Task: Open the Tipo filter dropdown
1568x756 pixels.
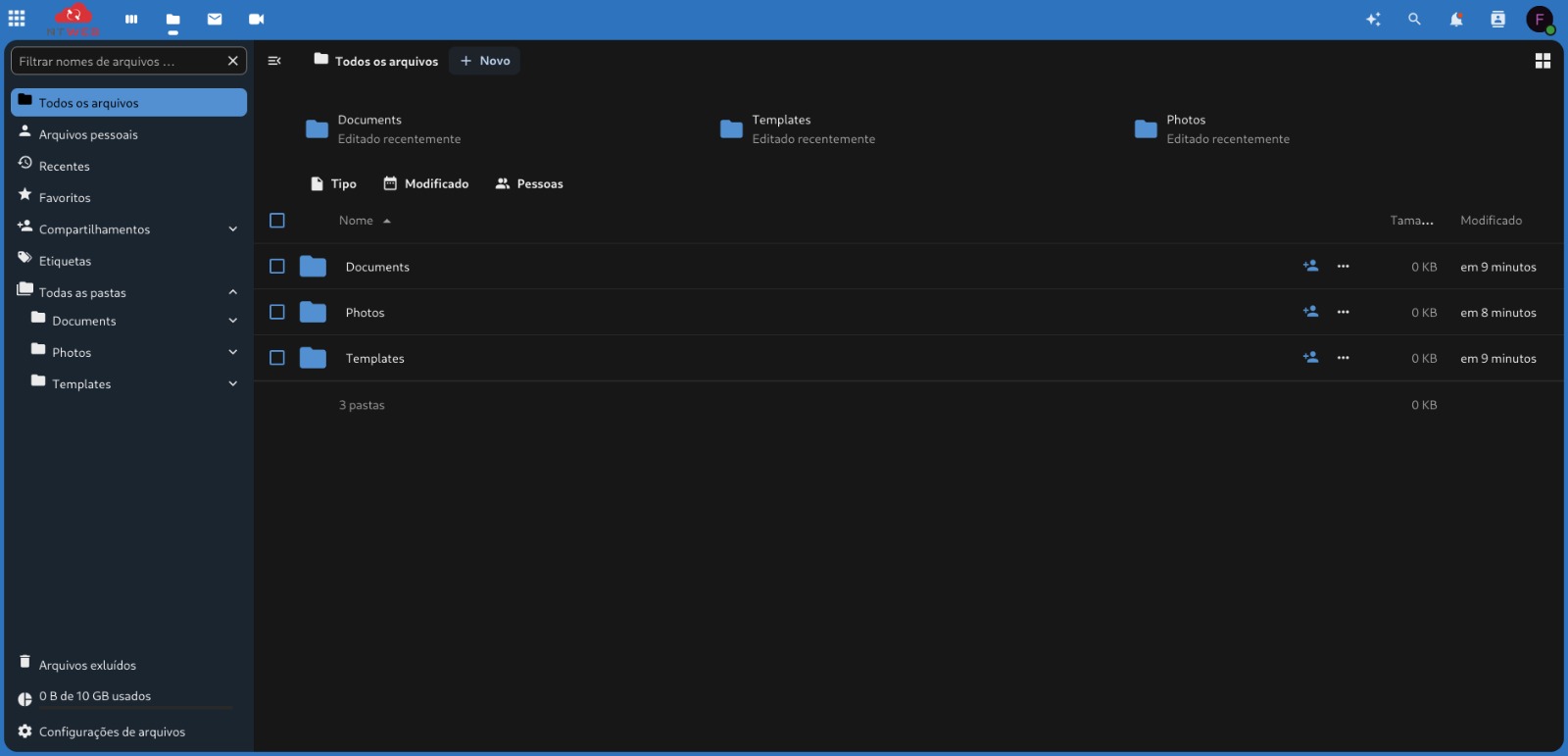Action: [333, 183]
